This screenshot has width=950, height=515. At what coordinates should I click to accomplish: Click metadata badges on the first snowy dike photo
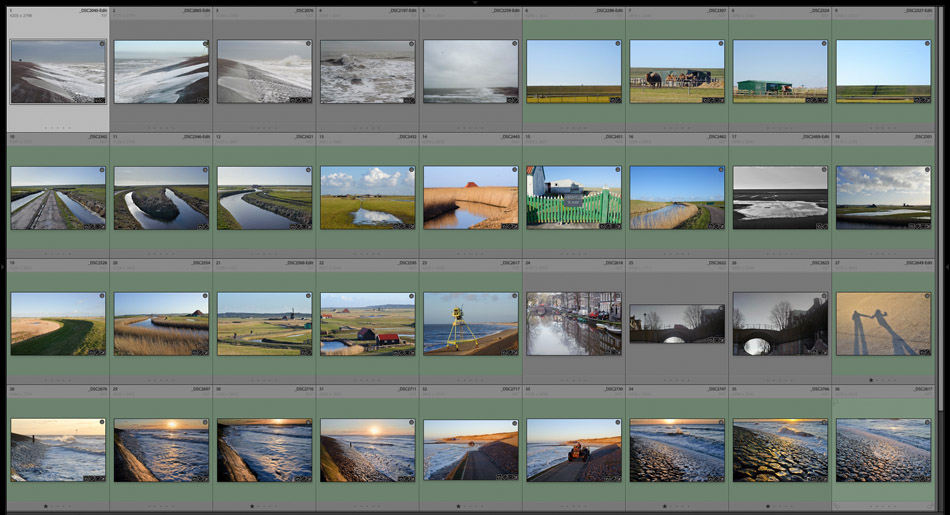tap(98, 100)
